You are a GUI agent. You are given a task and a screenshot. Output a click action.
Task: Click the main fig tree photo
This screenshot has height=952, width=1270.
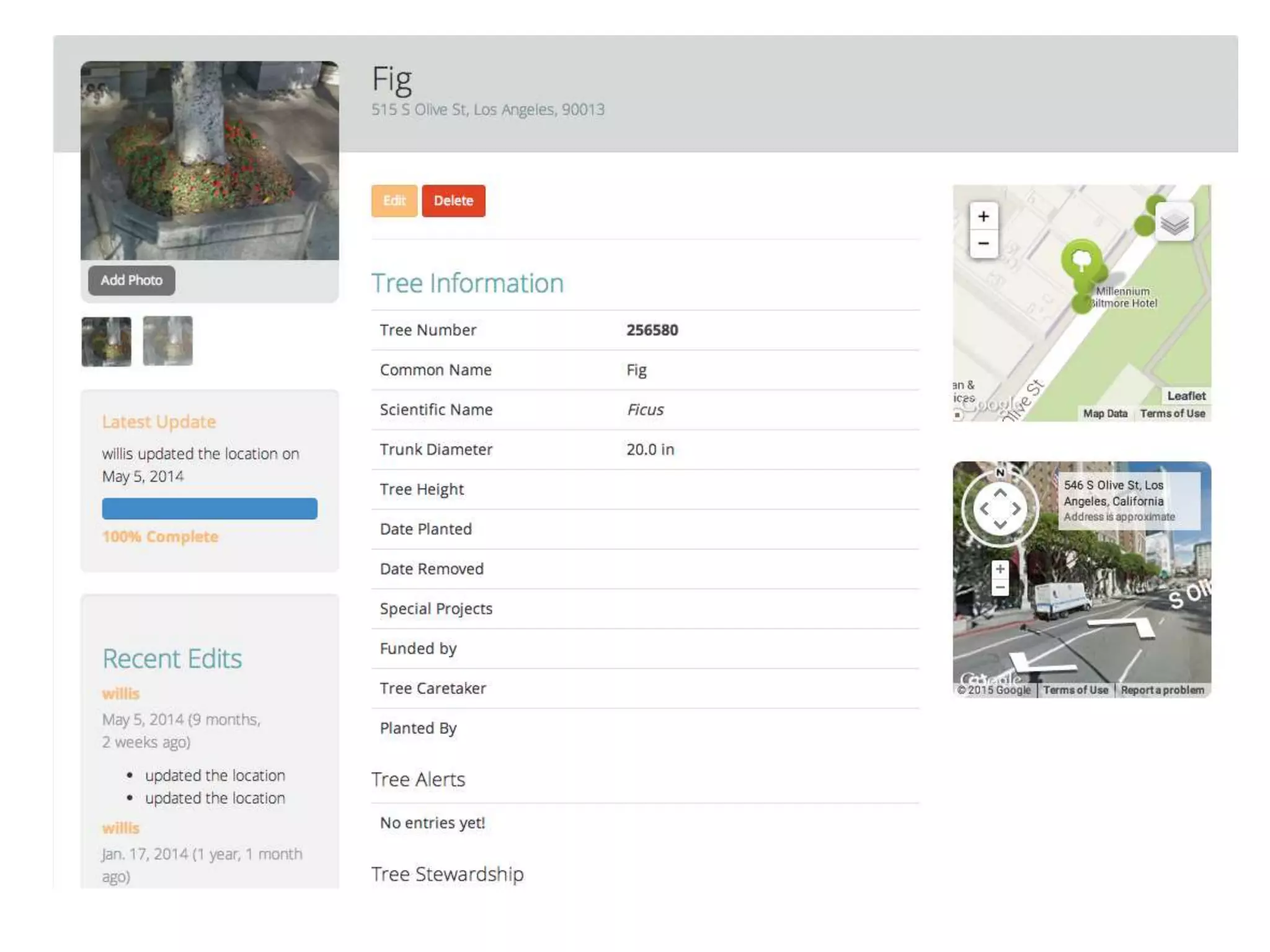coord(210,160)
